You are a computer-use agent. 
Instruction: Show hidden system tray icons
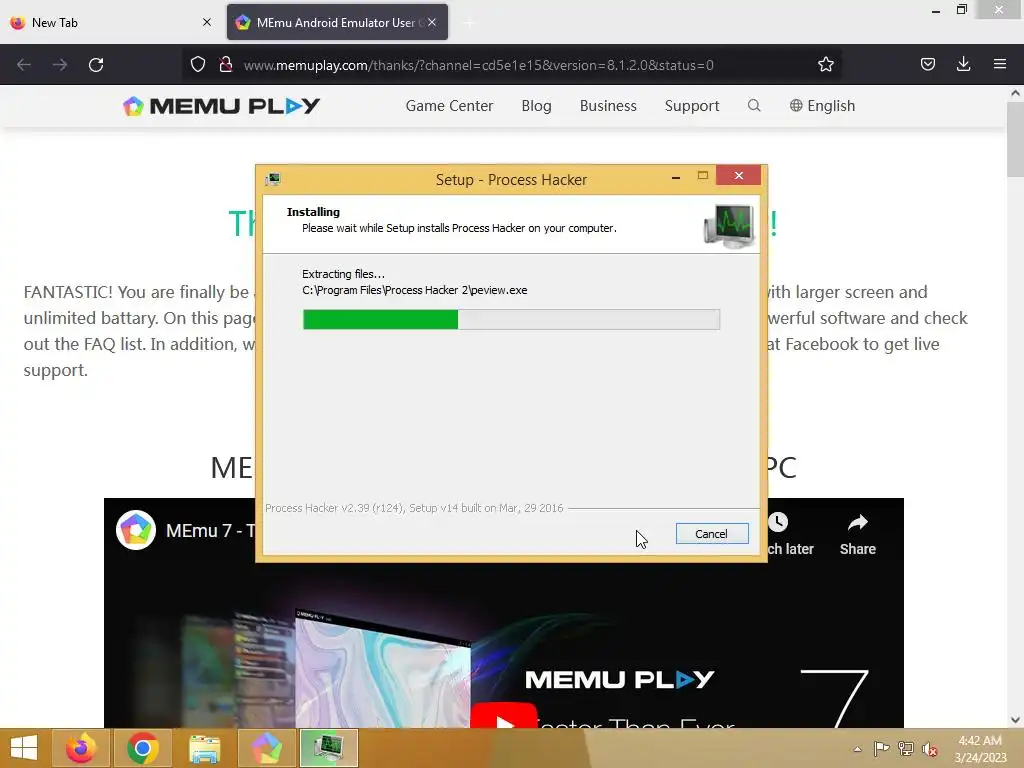click(x=857, y=749)
